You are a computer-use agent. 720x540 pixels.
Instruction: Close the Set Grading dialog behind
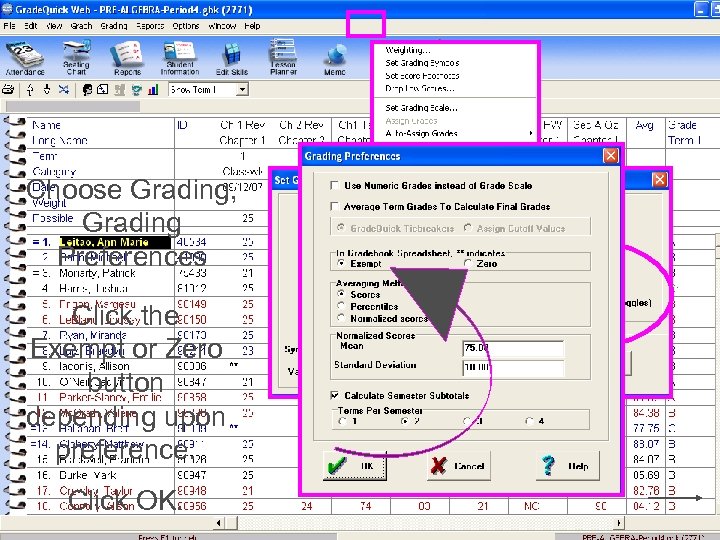pyautogui.click(x=659, y=180)
